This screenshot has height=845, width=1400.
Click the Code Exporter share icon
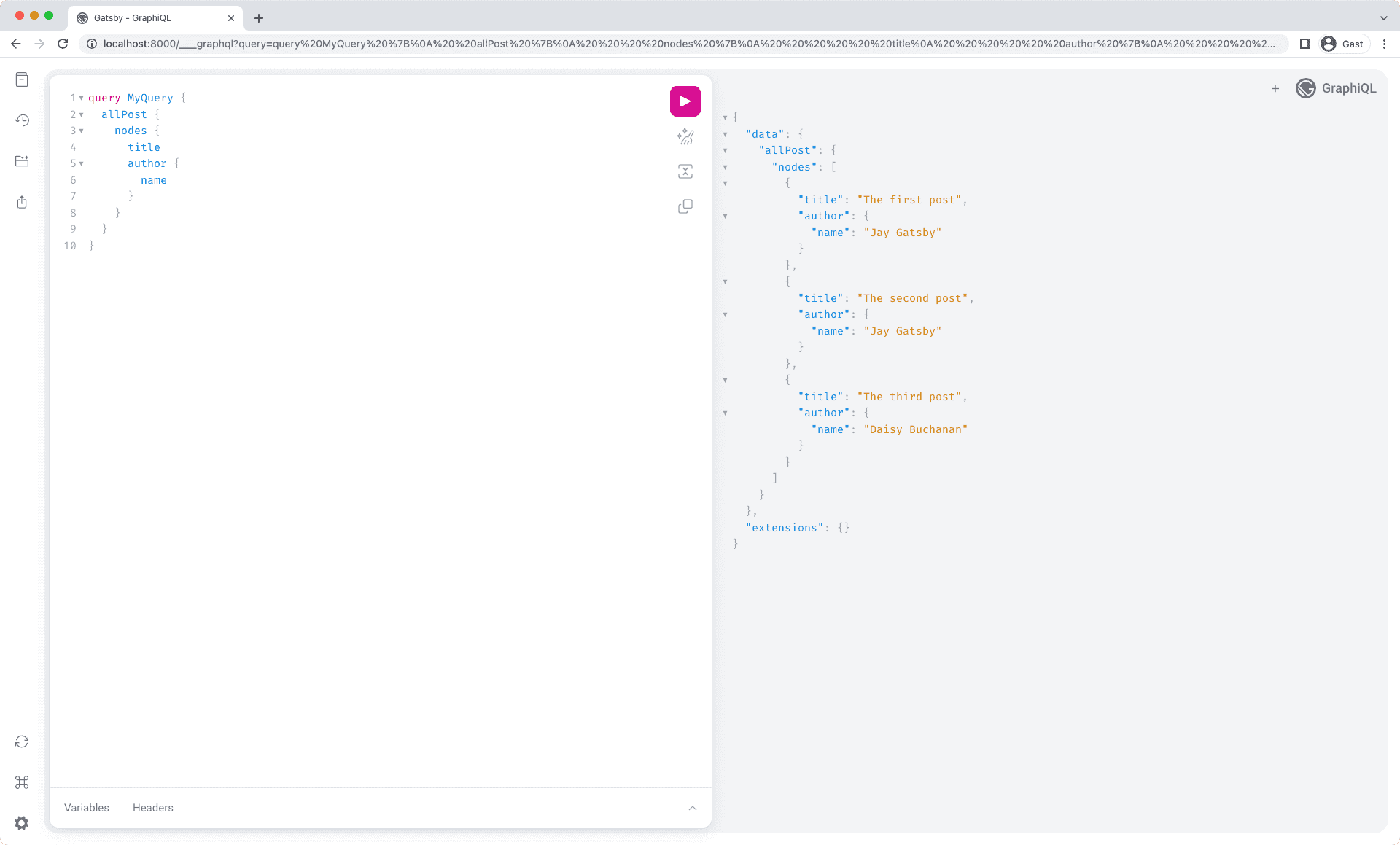tap(22, 202)
